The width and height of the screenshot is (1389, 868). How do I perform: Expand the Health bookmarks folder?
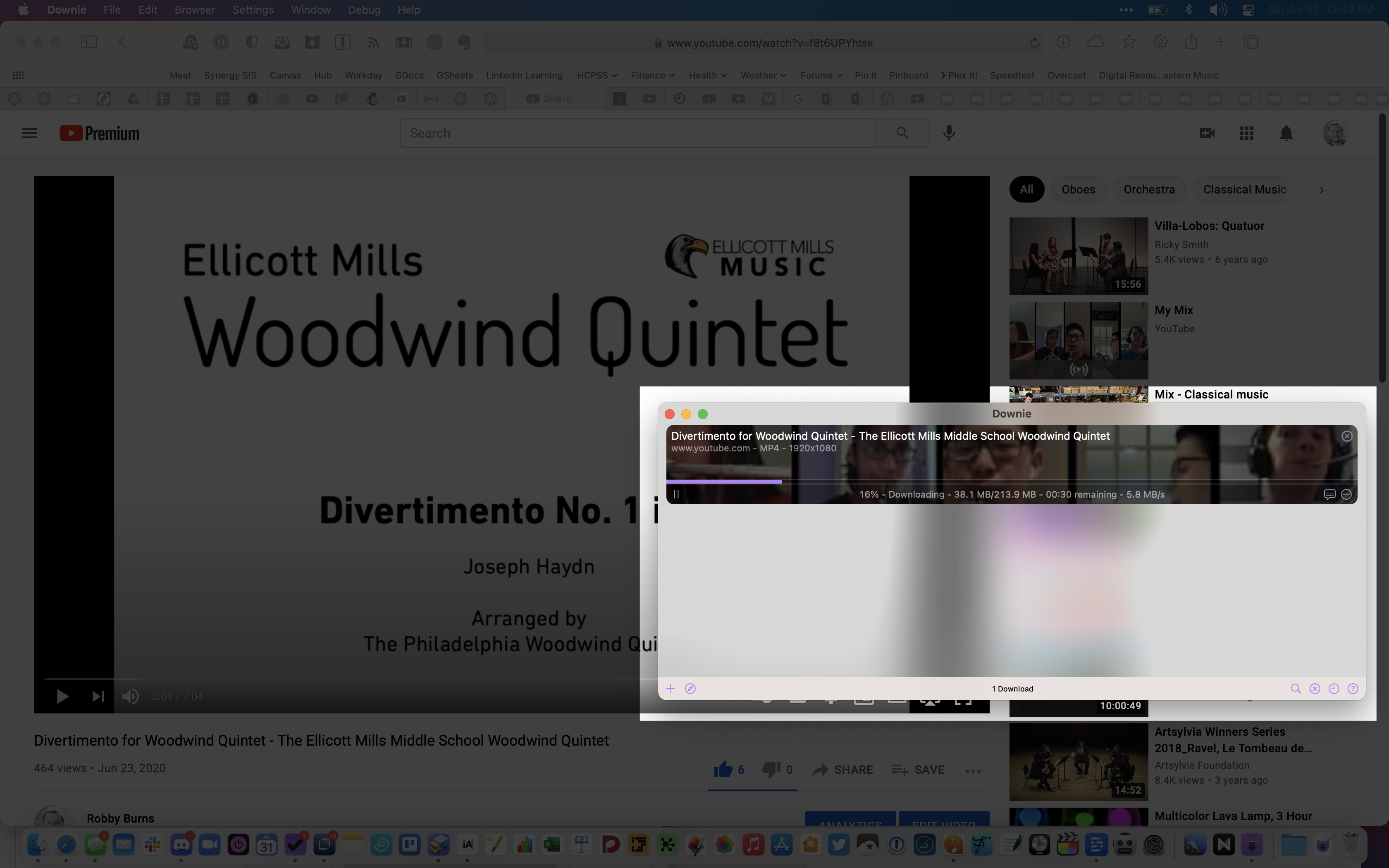coord(707,75)
